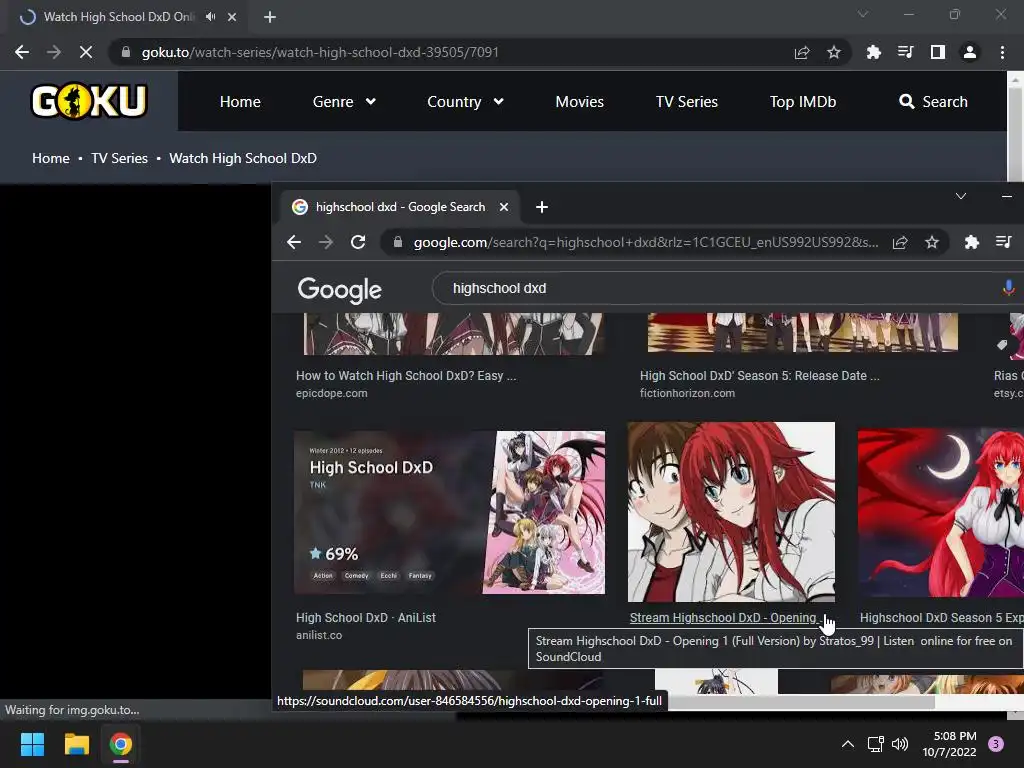1024x768 pixels.
Task: Share the Google search page
Action: point(900,242)
